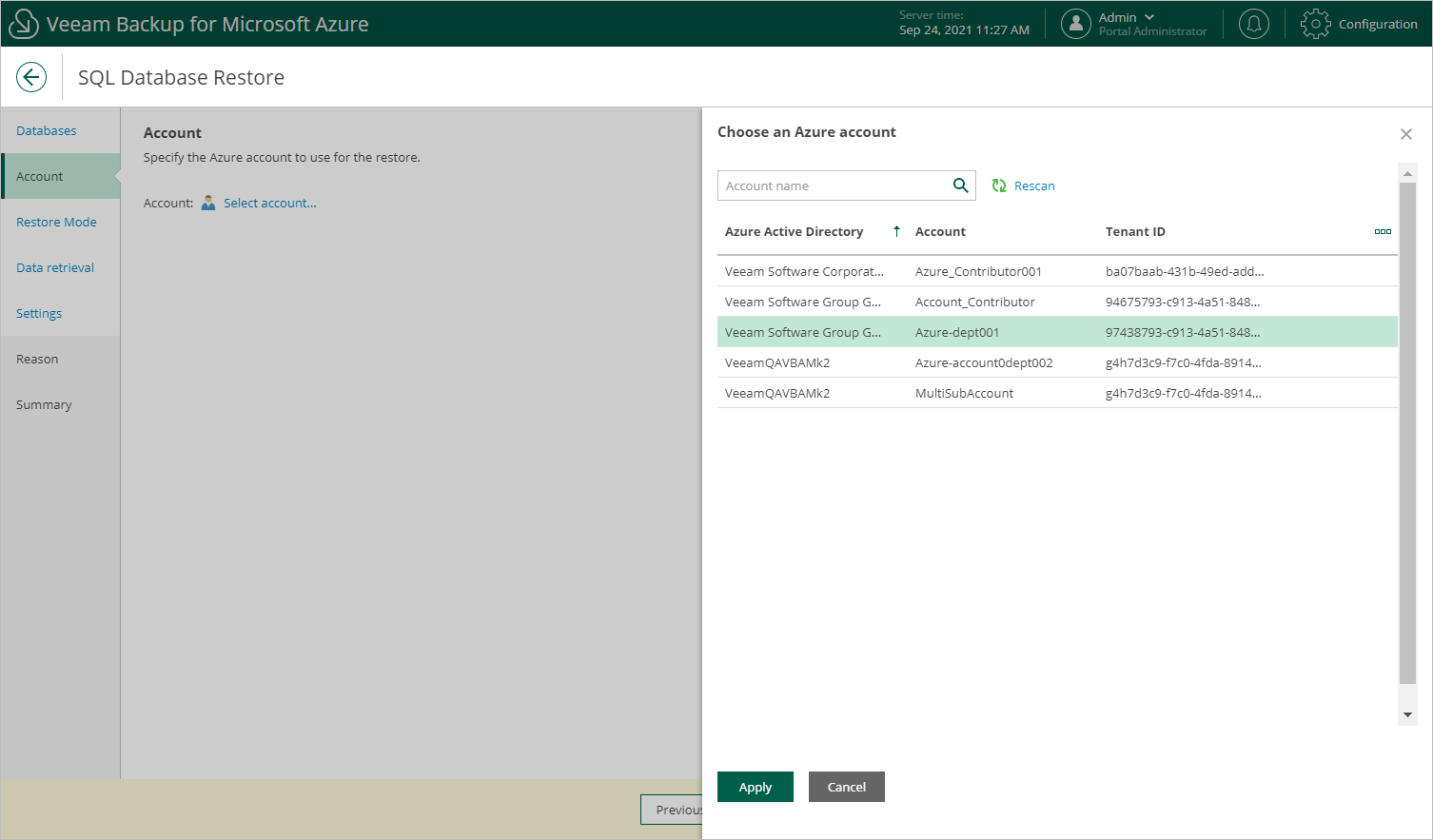Select the Azure_Contributor001 account row
Viewport: 1433px width, 840px height.
point(1057,271)
